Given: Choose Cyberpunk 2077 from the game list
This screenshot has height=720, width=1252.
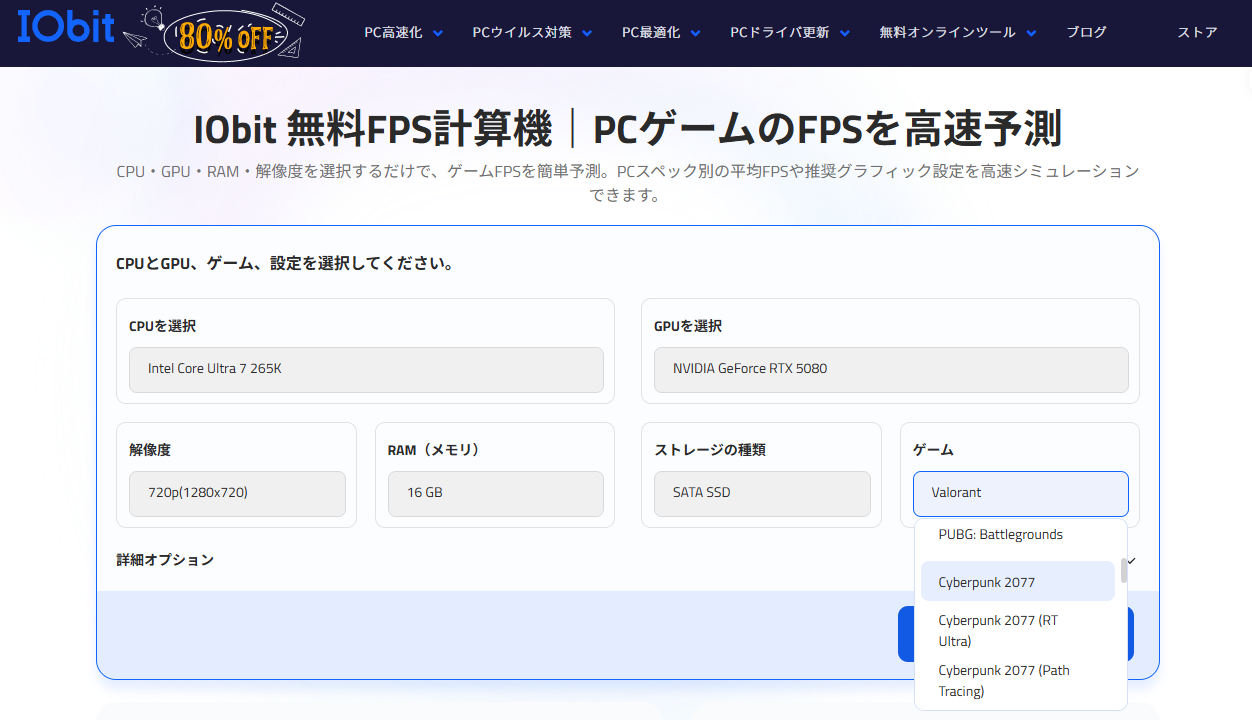Looking at the screenshot, I should (1018, 582).
